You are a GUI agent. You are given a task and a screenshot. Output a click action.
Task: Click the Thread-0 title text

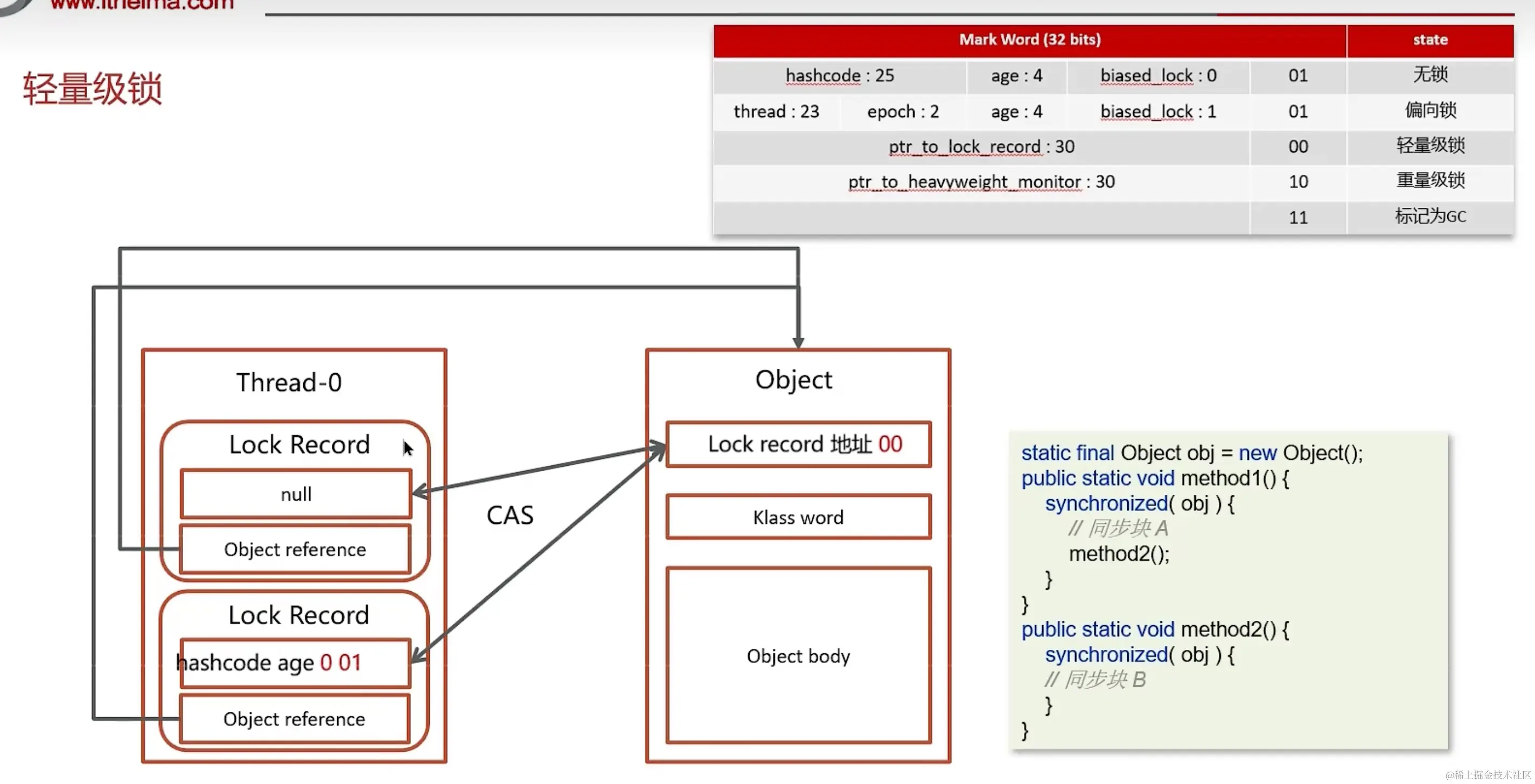[x=289, y=382]
